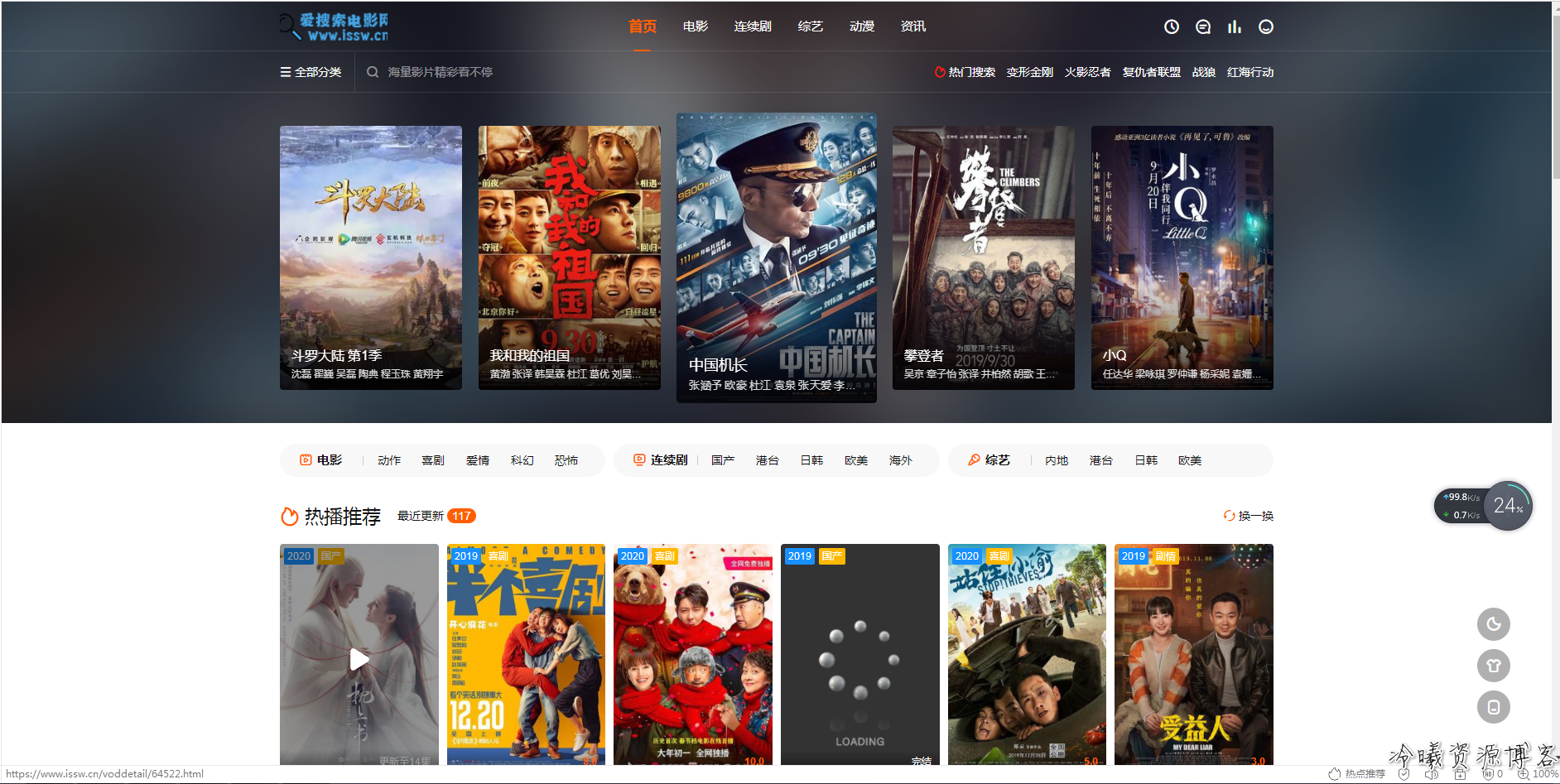Viewport: 1560px width, 784px height.
Task: Select 国产 under 连续剧
Action: [723, 460]
